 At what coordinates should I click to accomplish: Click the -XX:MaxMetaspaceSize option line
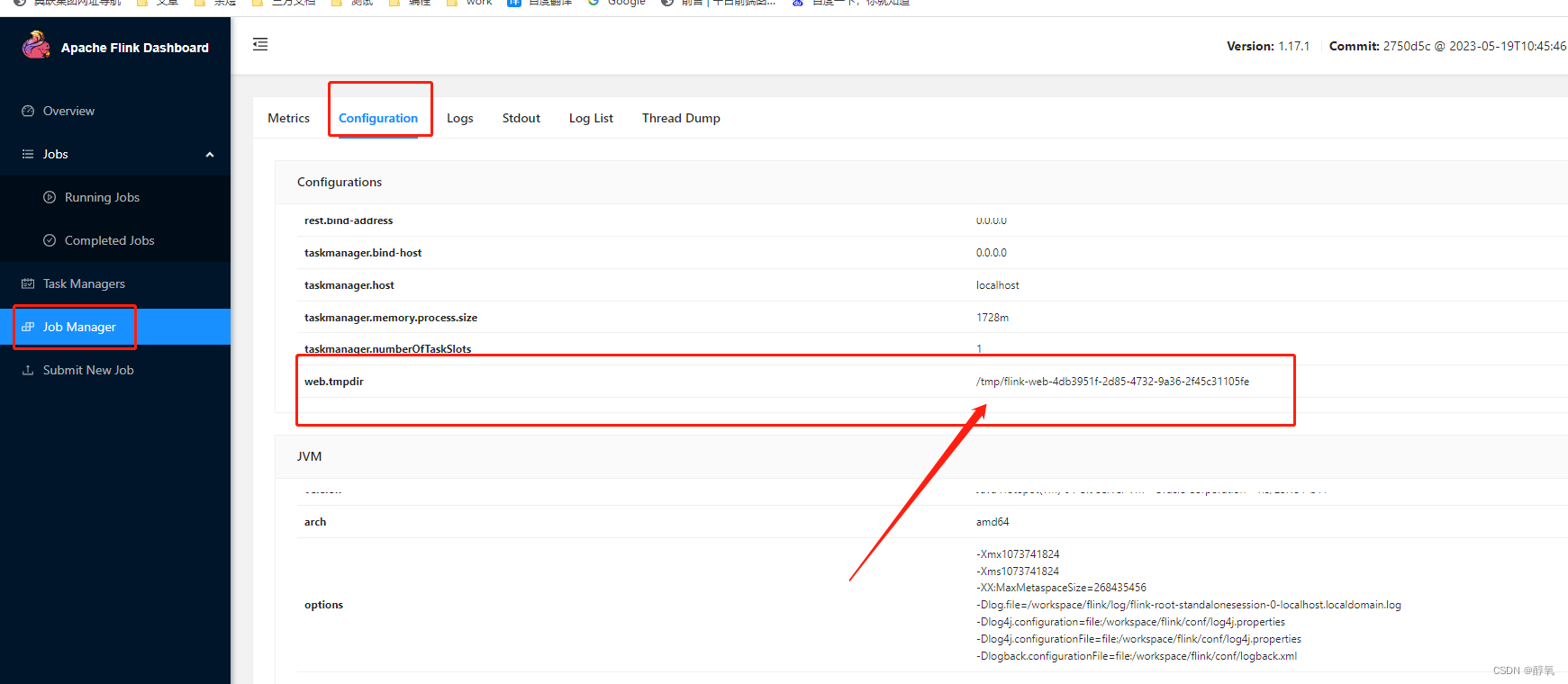(1061, 588)
